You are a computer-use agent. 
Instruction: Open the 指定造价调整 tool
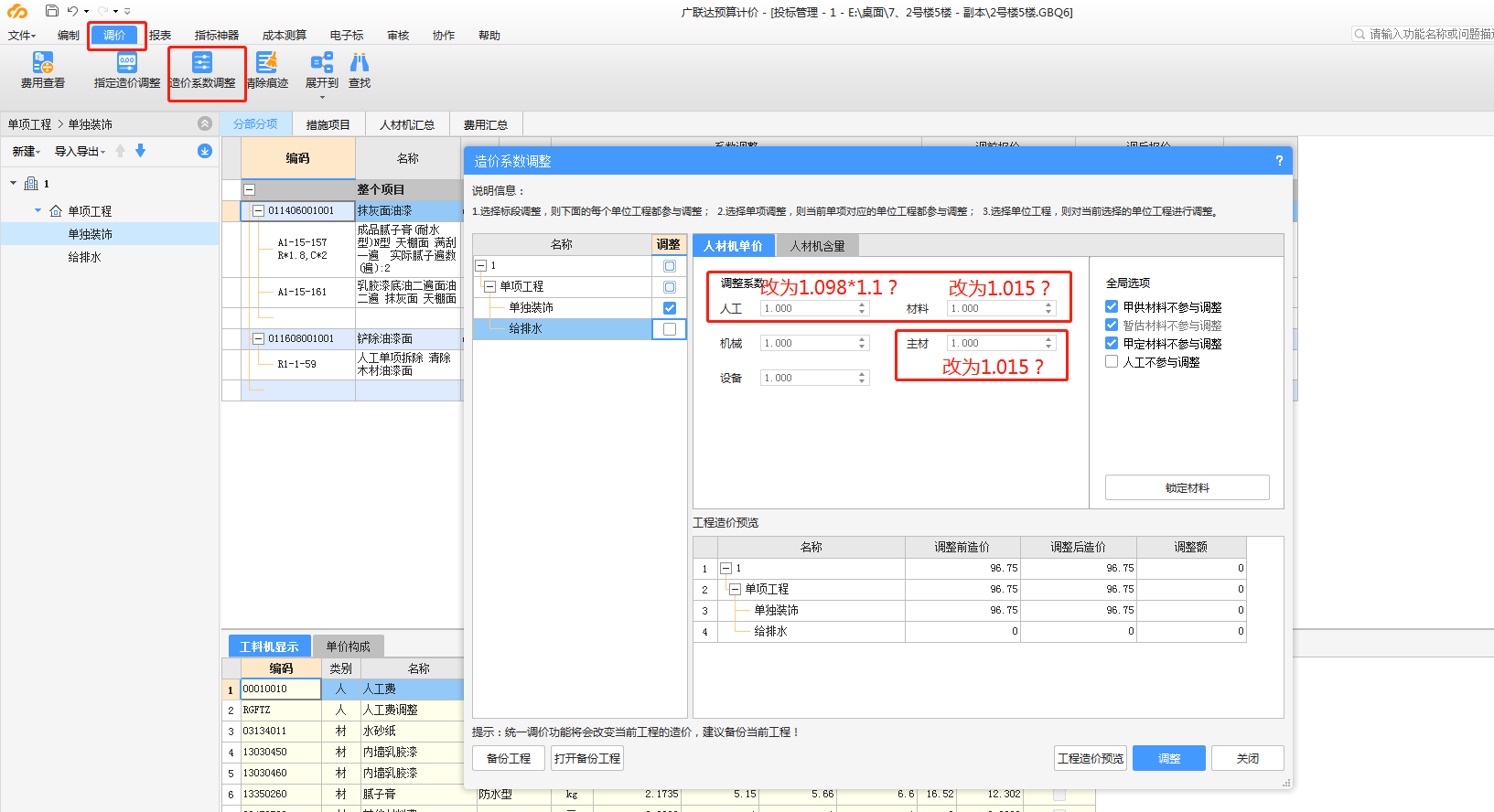(x=127, y=70)
